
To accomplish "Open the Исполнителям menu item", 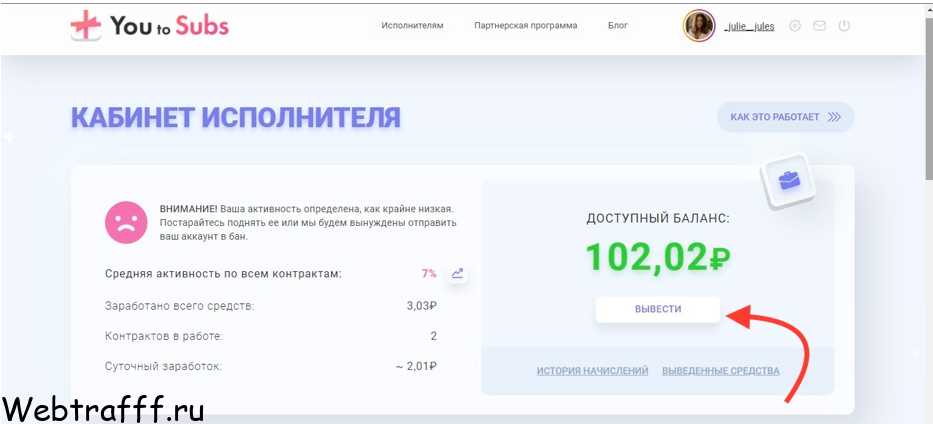I will 412,26.
